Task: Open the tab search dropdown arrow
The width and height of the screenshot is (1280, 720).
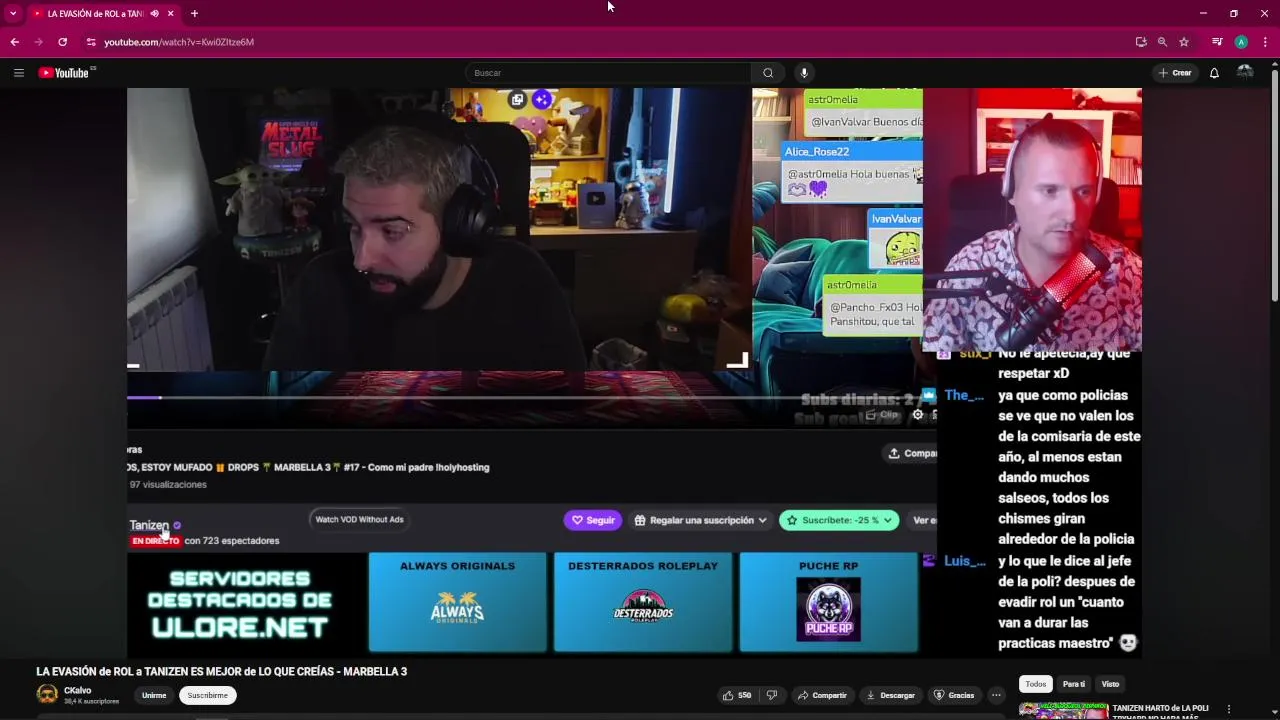Action: (x=13, y=14)
